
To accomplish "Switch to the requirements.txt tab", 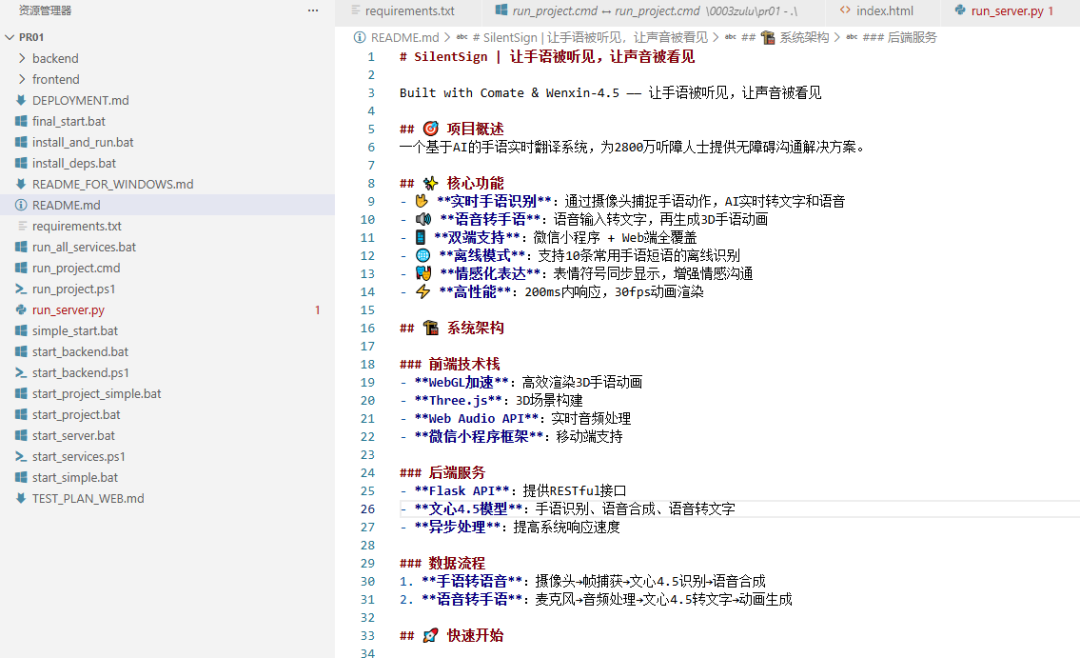I will [x=406, y=12].
